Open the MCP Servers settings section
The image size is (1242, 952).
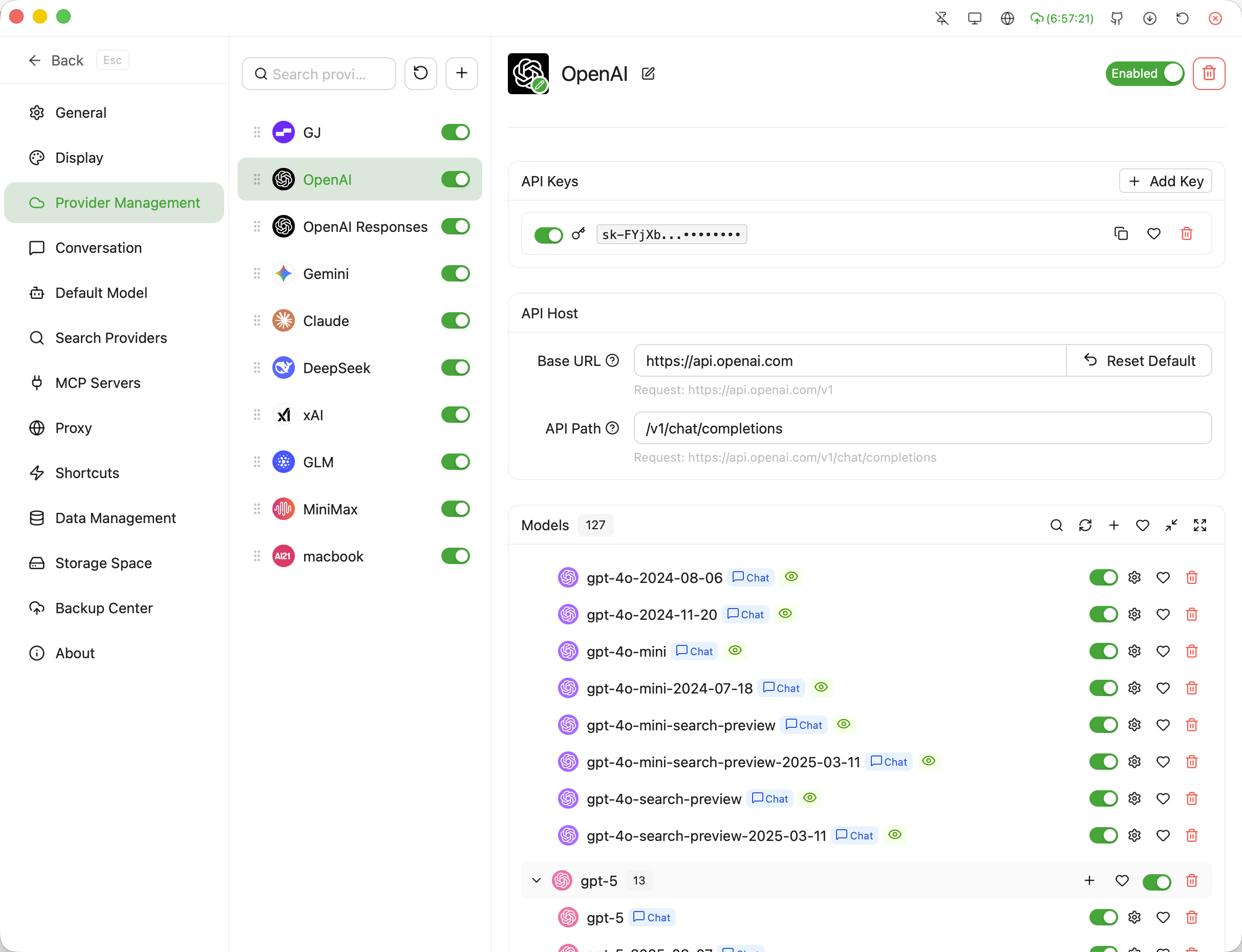tap(97, 383)
